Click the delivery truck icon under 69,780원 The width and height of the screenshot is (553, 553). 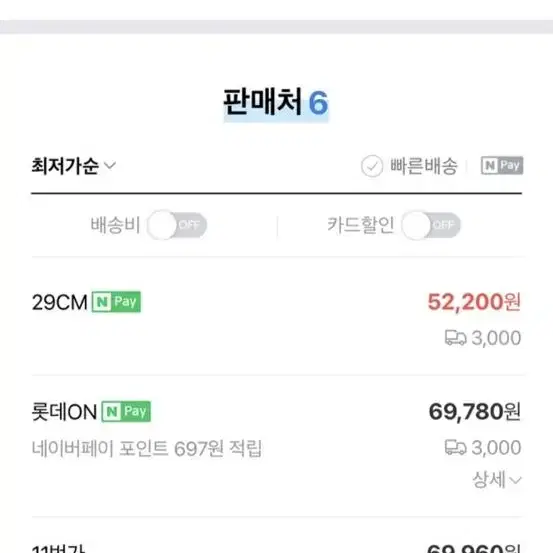[455, 447]
